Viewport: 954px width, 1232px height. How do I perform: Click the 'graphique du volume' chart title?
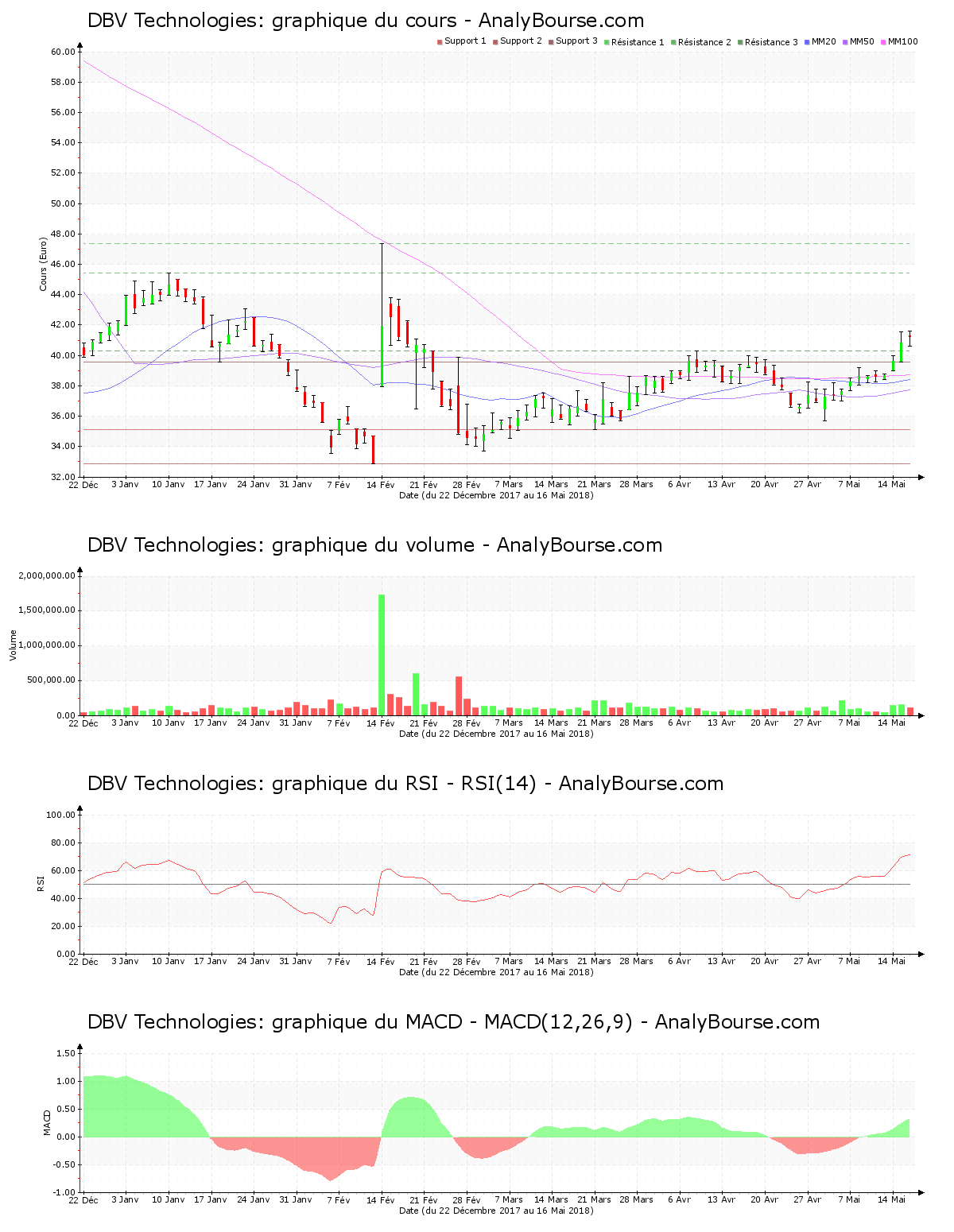[x=374, y=545]
